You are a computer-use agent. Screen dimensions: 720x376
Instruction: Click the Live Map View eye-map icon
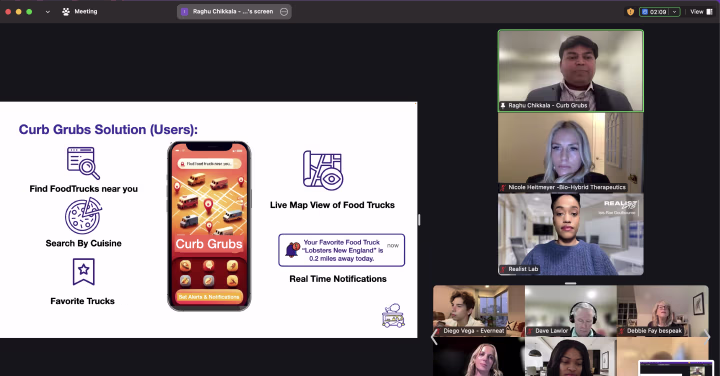coord(323,170)
